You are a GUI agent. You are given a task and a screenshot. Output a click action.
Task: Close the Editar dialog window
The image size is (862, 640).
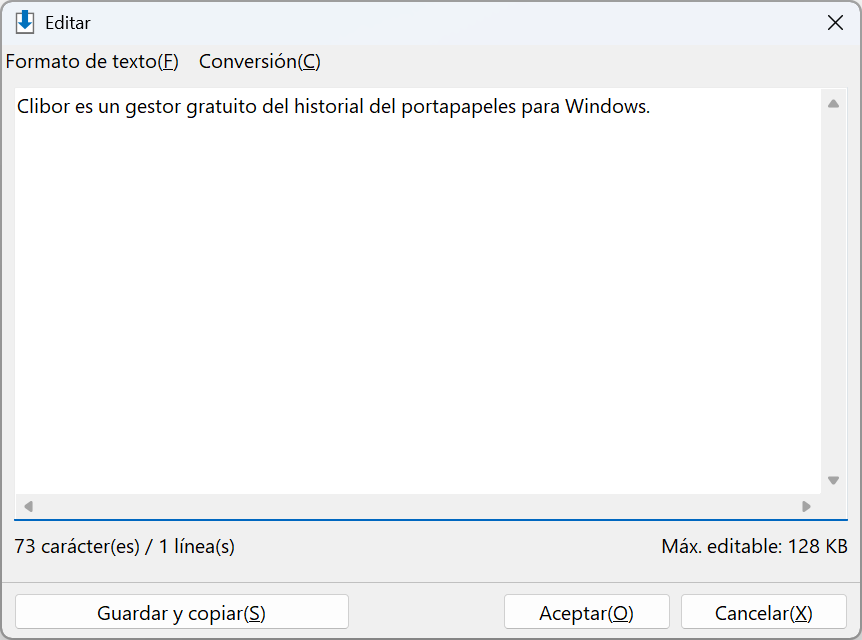[x=835, y=23]
